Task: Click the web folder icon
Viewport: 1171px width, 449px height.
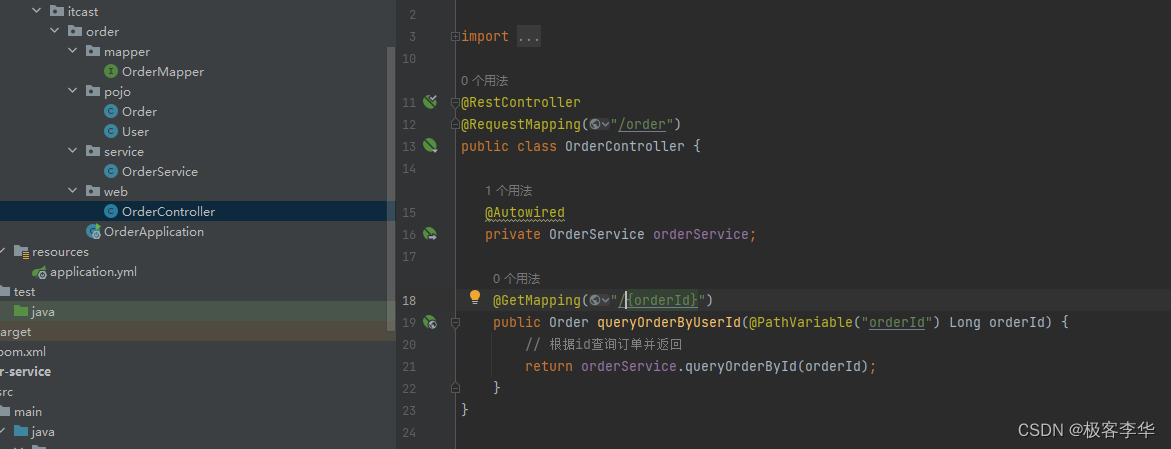Action: 93,191
